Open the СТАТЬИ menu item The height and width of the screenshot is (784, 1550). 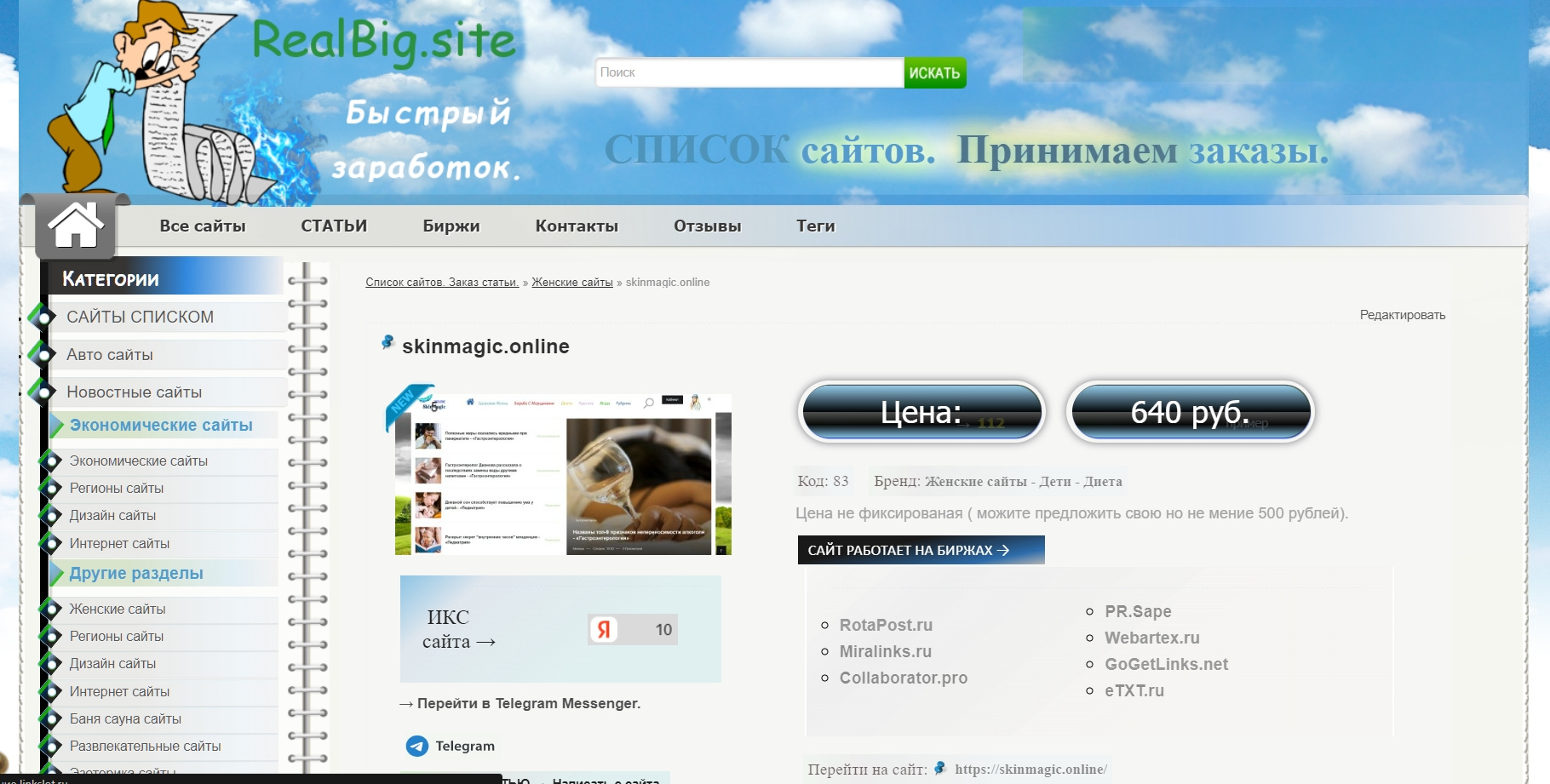click(x=334, y=226)
